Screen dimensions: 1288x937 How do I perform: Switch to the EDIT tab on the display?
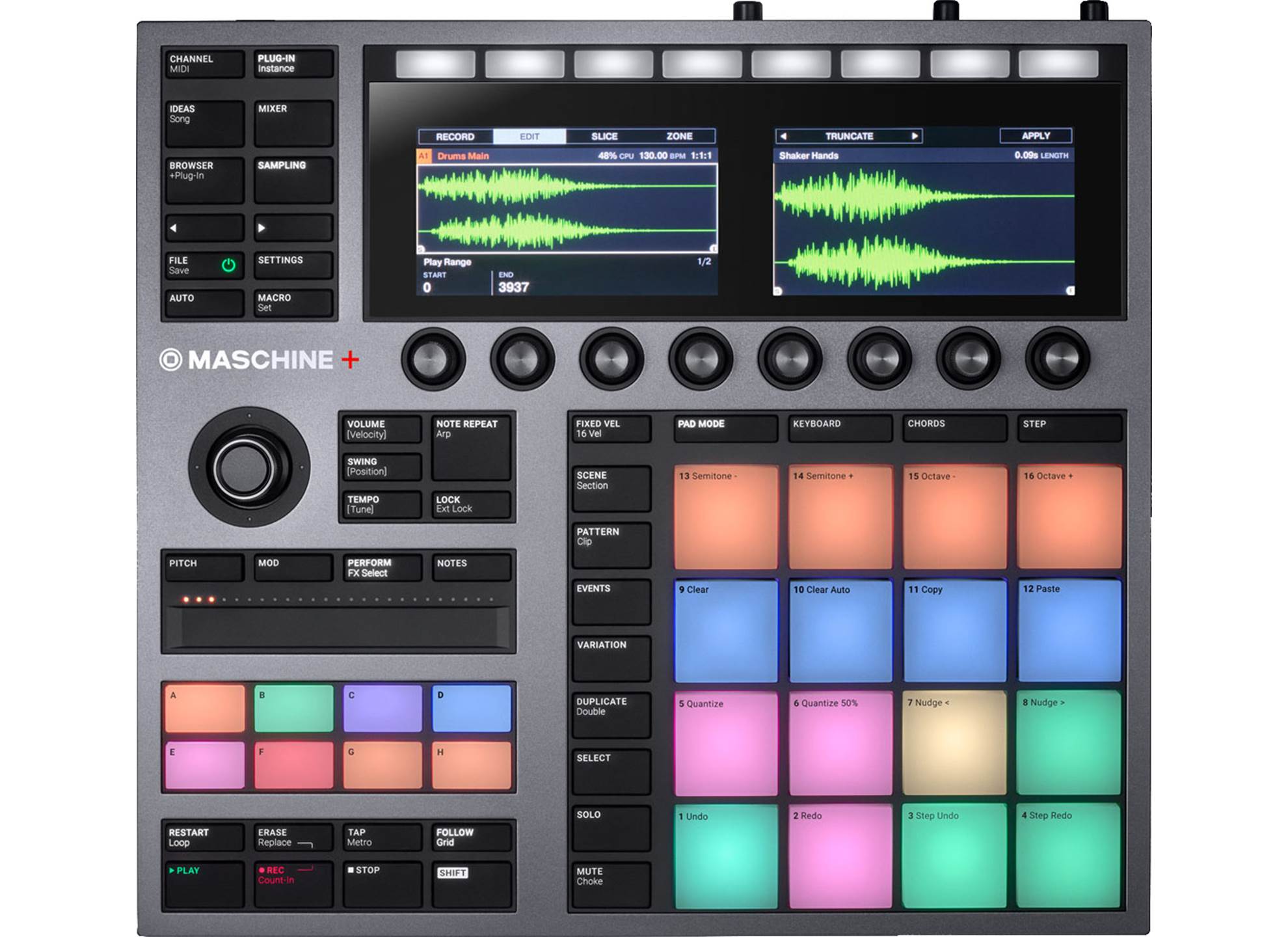[x=530, y=136]
